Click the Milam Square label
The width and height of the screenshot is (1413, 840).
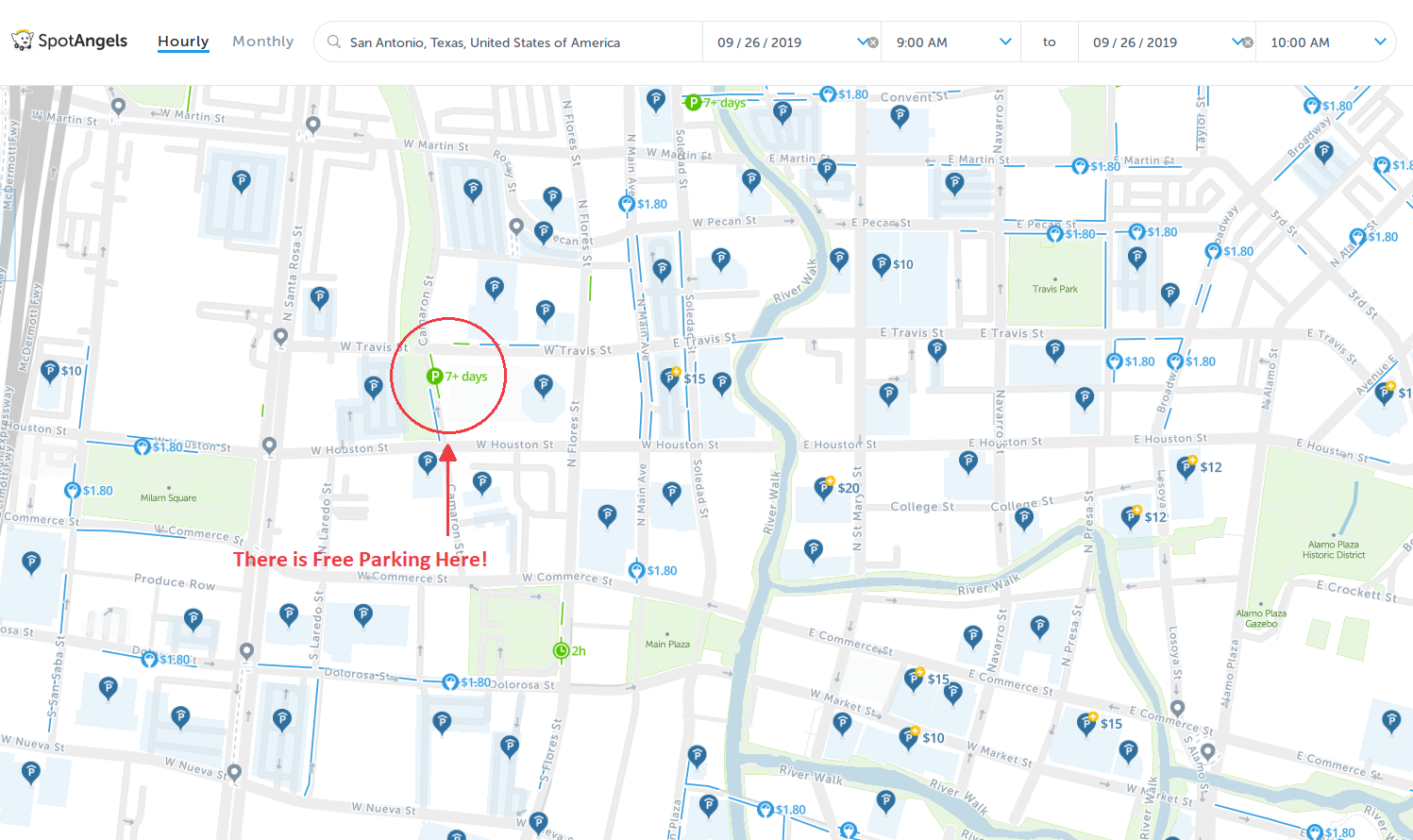pyautogui.click(x=169, y=497)
